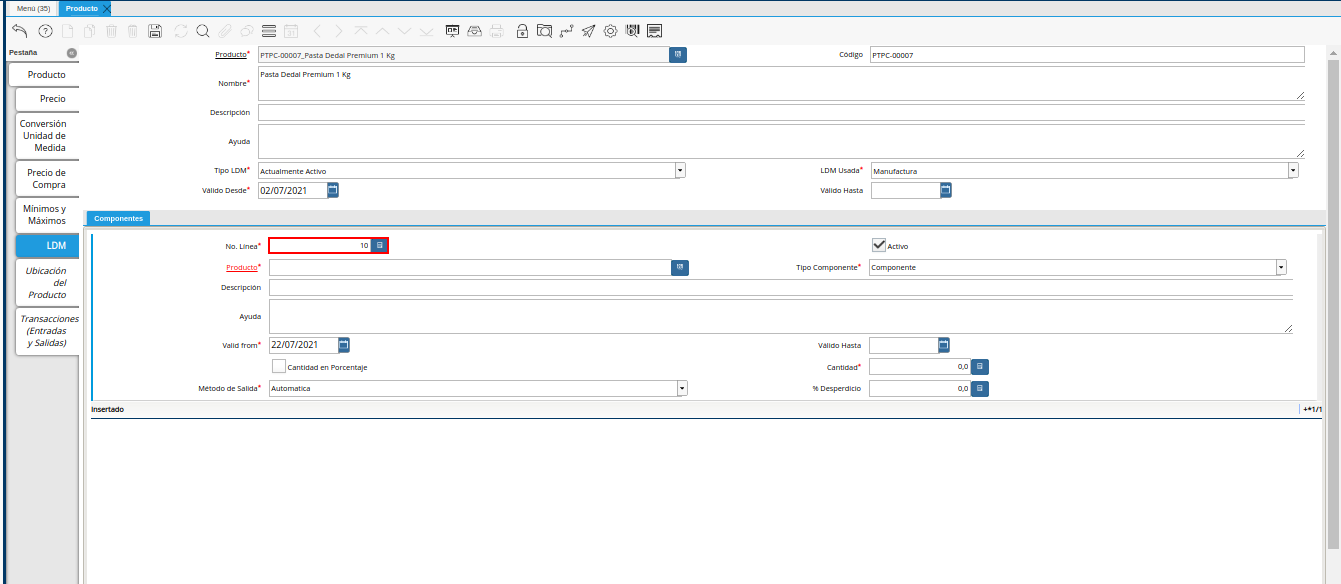Select the Ubicación del Producto tab
1341x584 pixels.
[x=47, y=283]
